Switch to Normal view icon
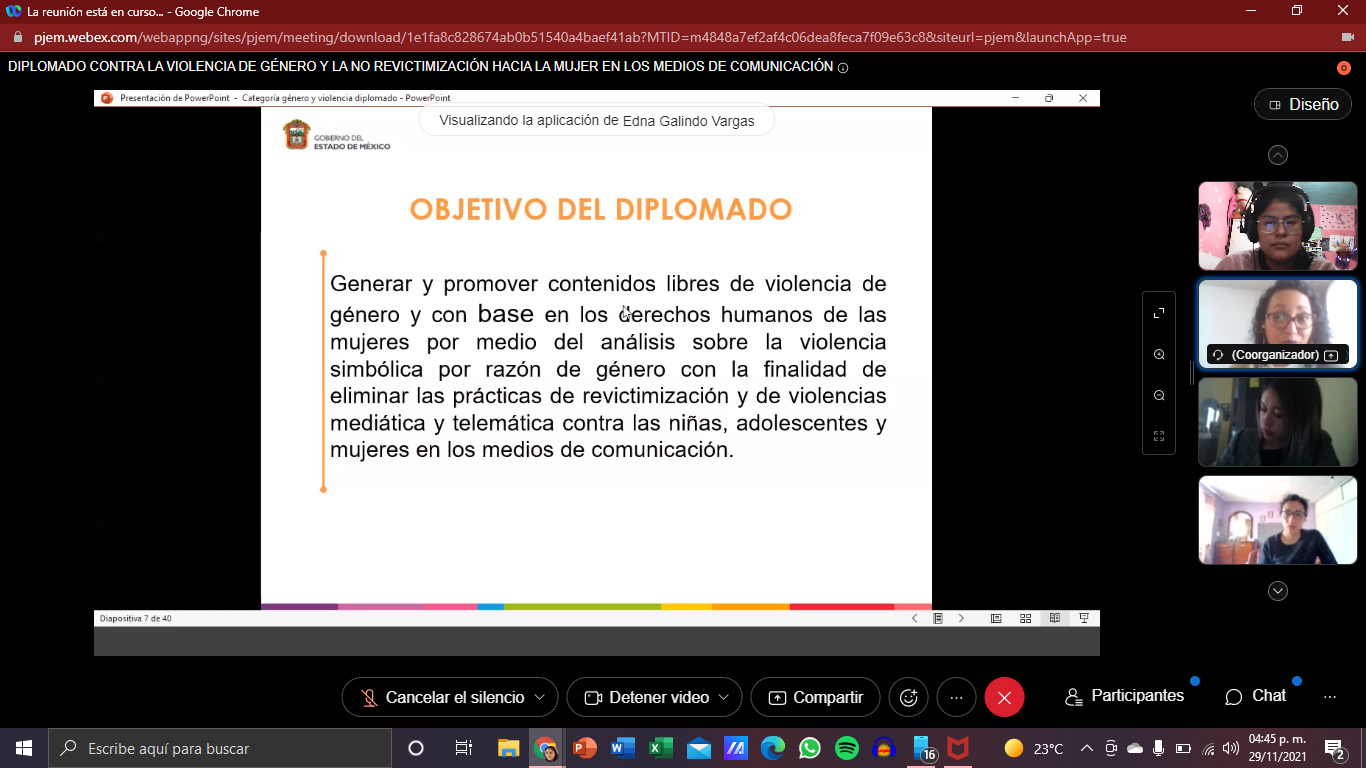The width and height of the screenshot is (1366, 768). pos(996,618)
